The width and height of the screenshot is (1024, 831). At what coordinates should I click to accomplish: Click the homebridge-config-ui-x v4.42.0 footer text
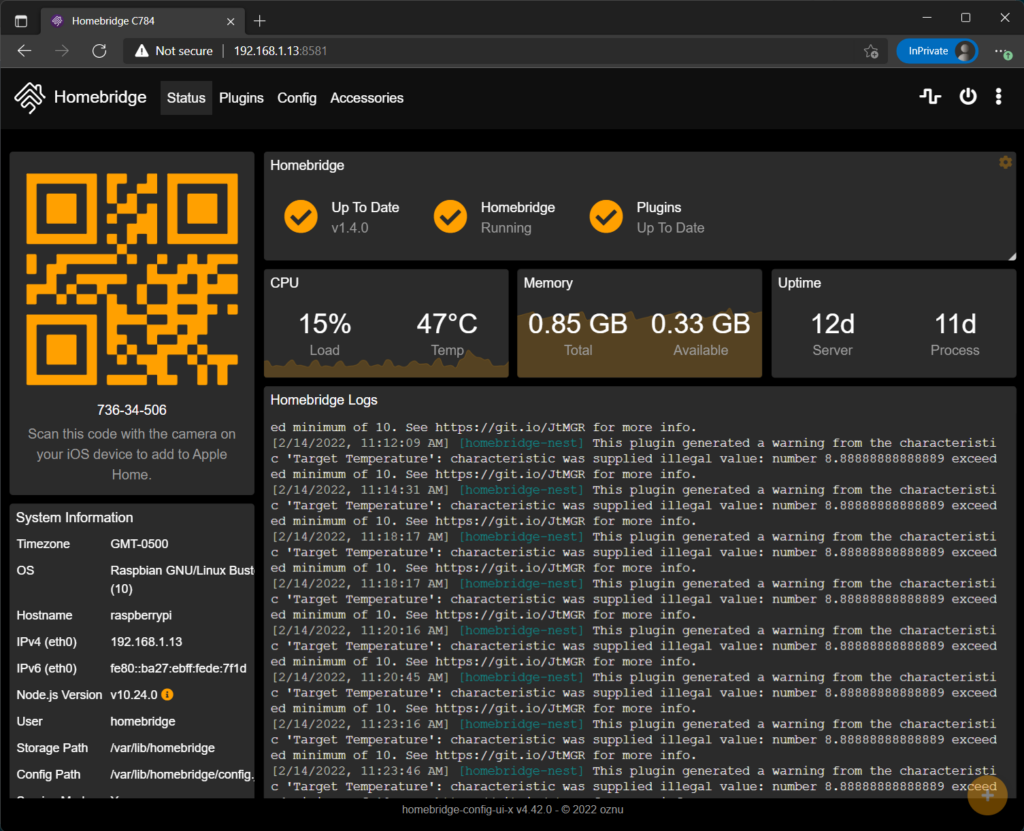click(x=513, y=809)
